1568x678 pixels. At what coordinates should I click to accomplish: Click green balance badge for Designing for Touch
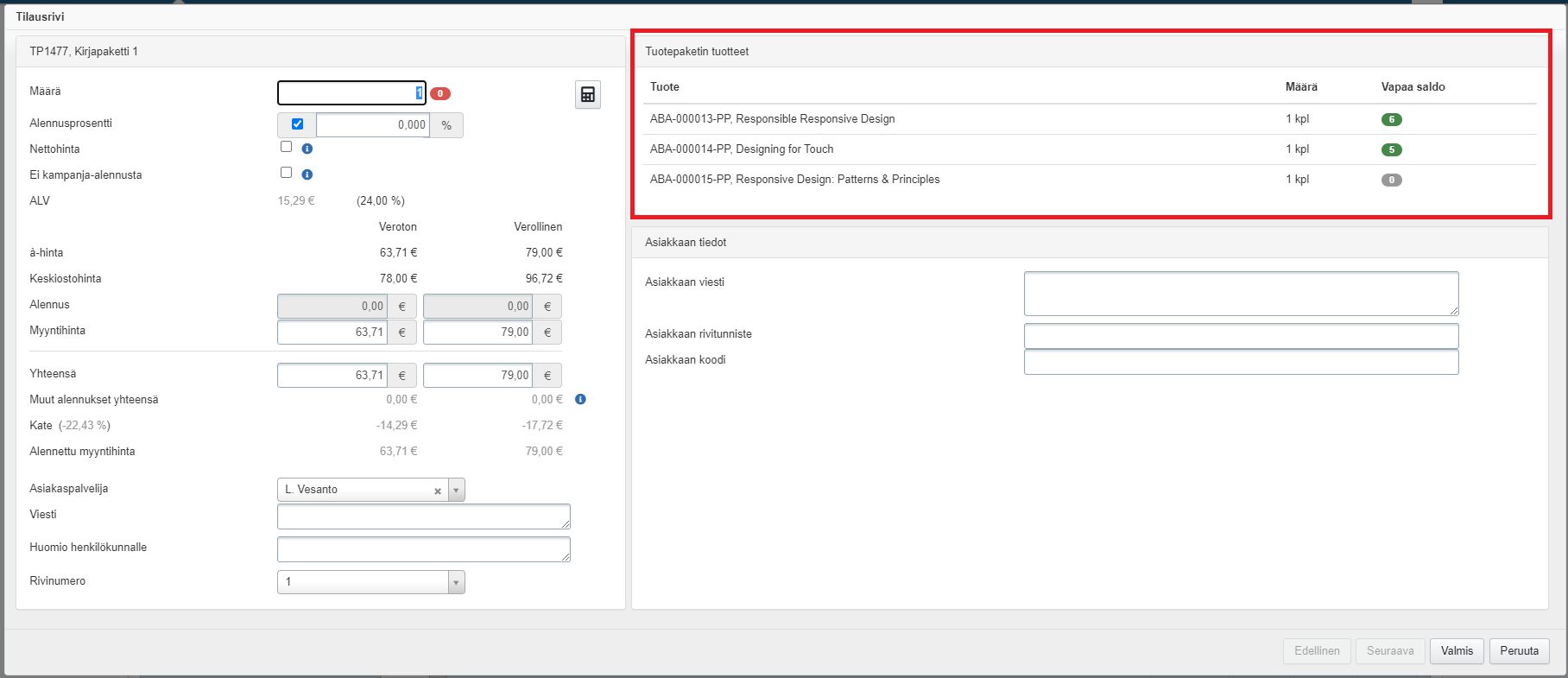click(1391, 149)
